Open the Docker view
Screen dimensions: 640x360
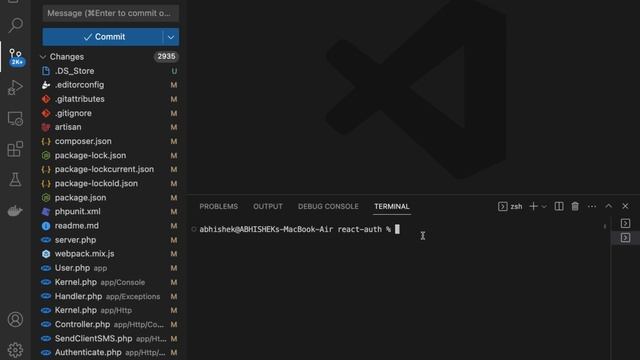[x=16, y=211]
